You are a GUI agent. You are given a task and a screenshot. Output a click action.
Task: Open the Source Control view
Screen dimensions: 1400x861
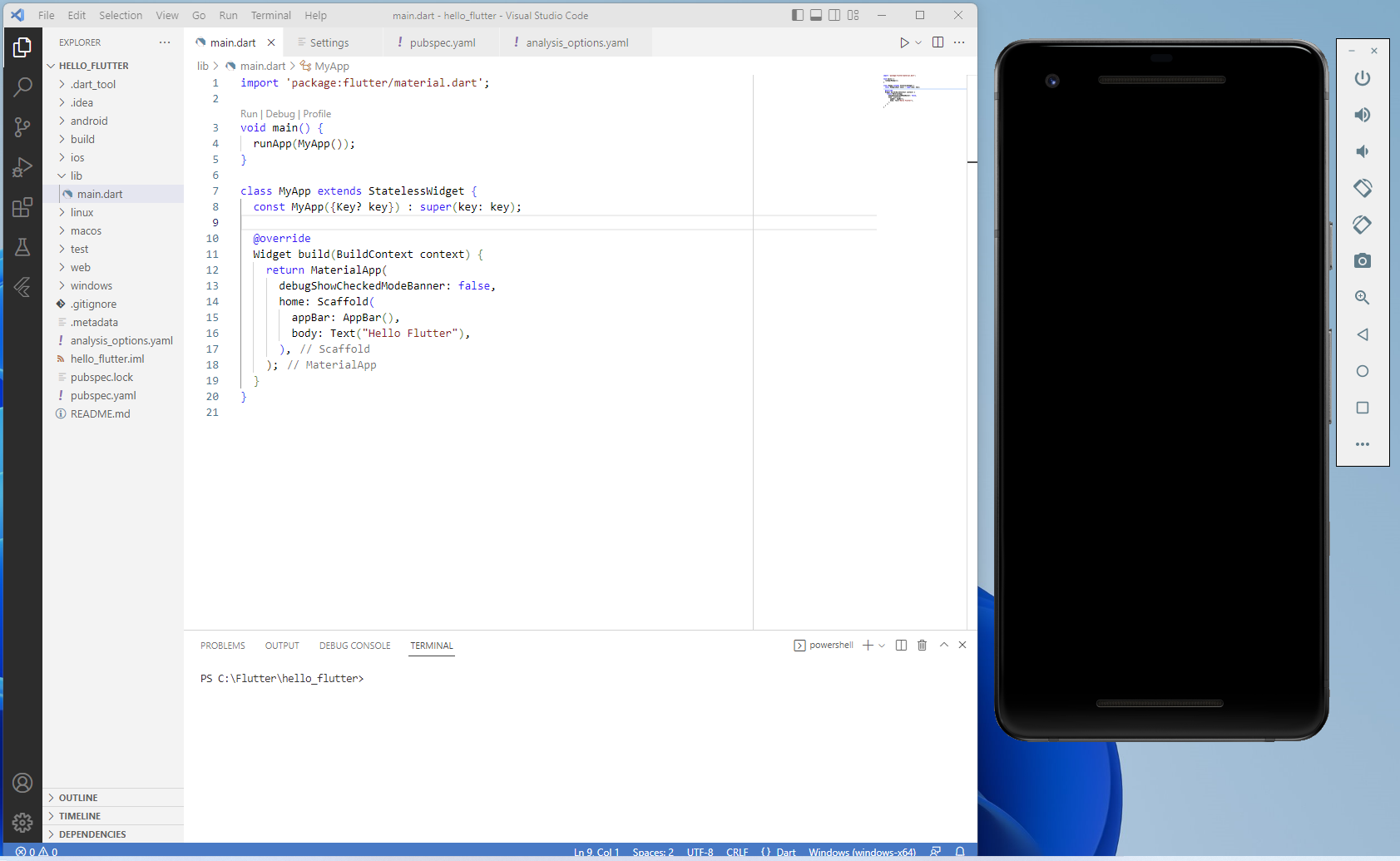[x=22, y=126]
